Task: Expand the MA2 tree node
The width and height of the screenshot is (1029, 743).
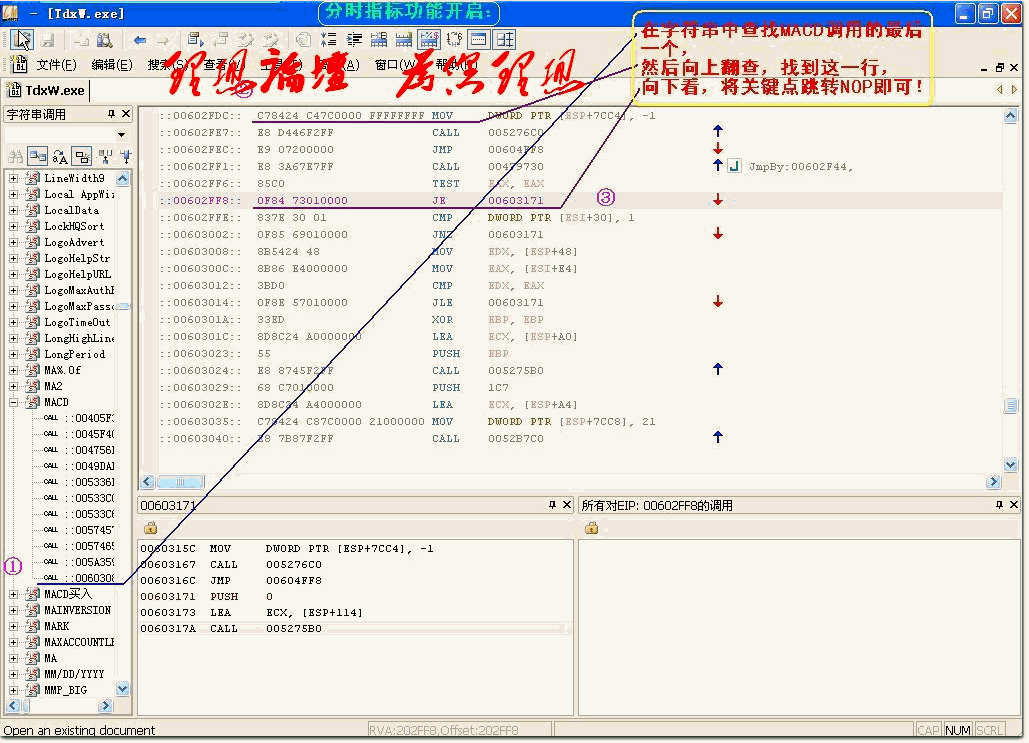Action: pos(13,386)
